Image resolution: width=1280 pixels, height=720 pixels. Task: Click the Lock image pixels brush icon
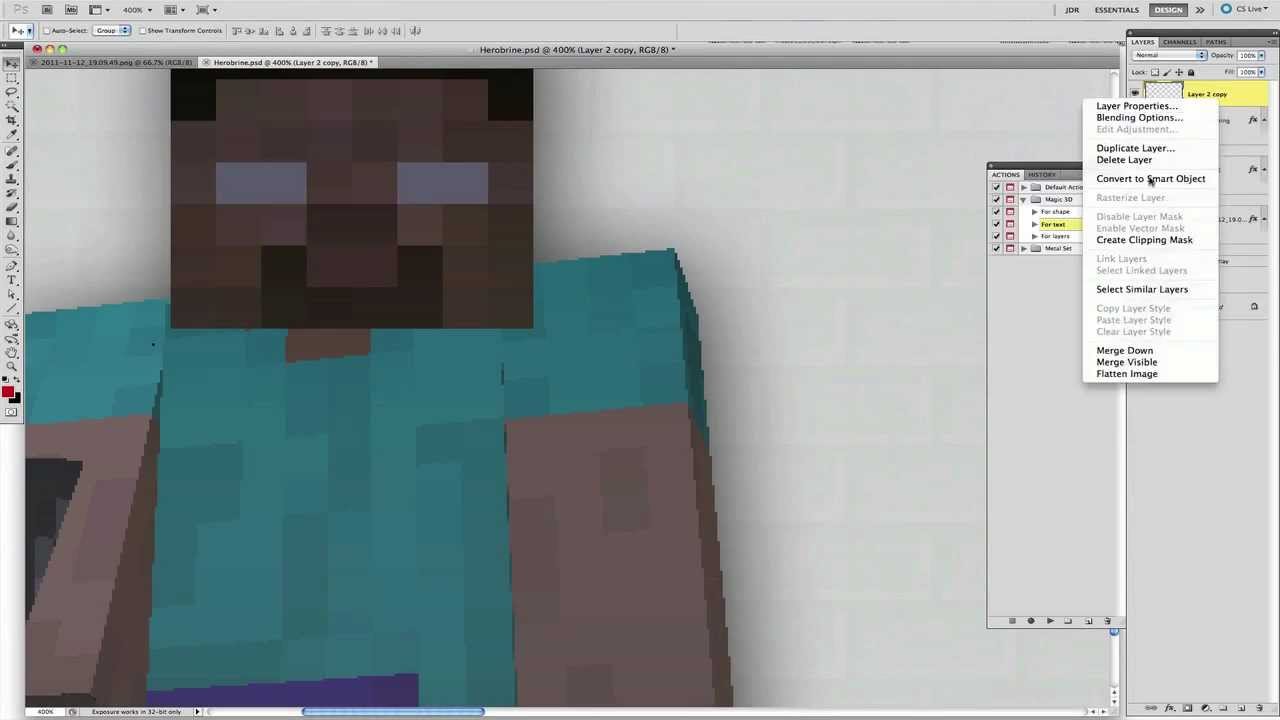click(x=1167, y=72)
